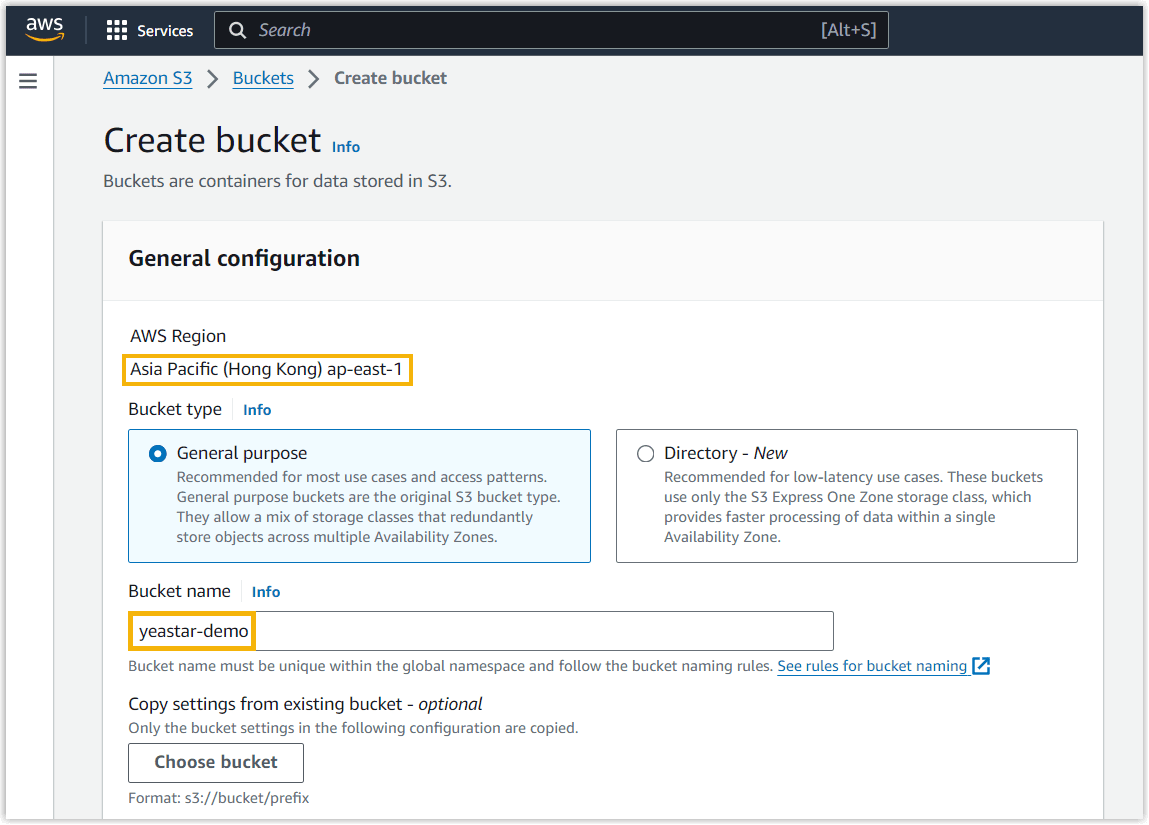Navigate to Buckets via breadcrumb
This screenshot has width=1149, height=825.
263,78
